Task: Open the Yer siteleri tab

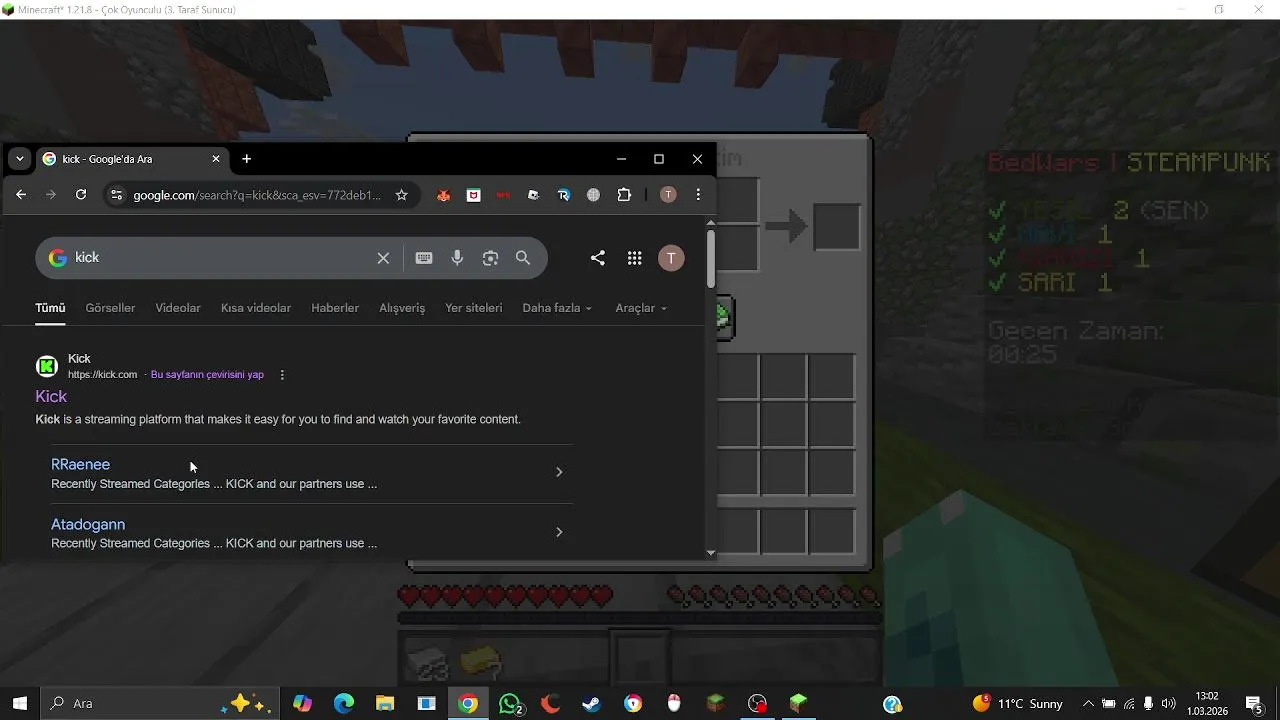Action: point(474,308)
